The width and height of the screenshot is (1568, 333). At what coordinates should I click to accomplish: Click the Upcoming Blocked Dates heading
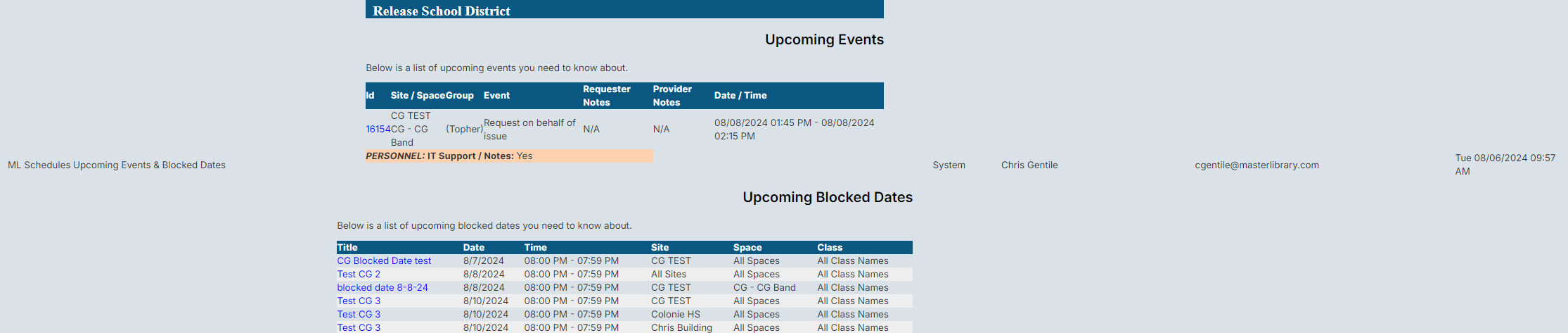point(828,197)
